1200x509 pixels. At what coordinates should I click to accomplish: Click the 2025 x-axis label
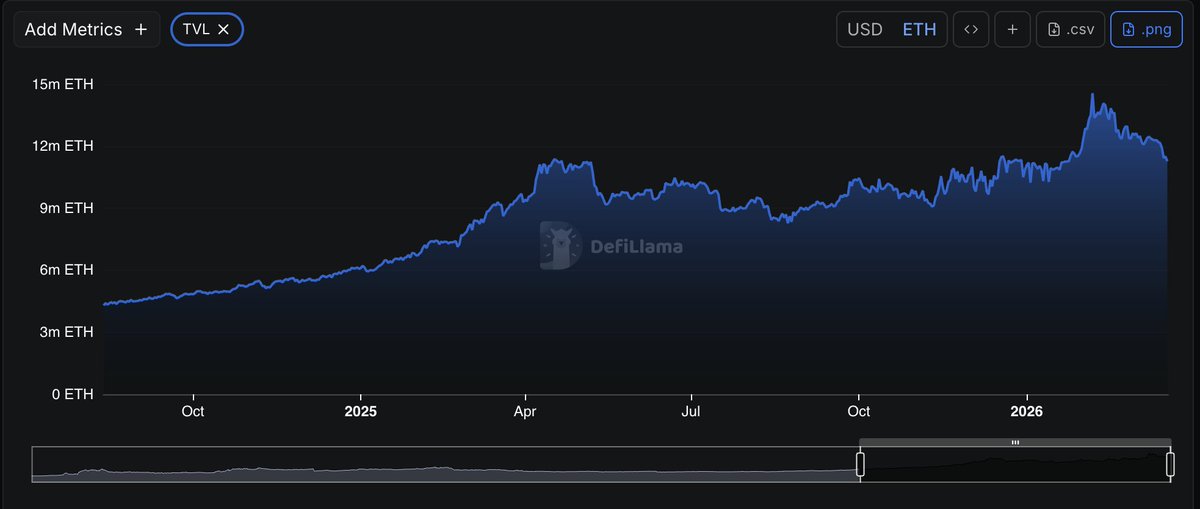(361, 411)
